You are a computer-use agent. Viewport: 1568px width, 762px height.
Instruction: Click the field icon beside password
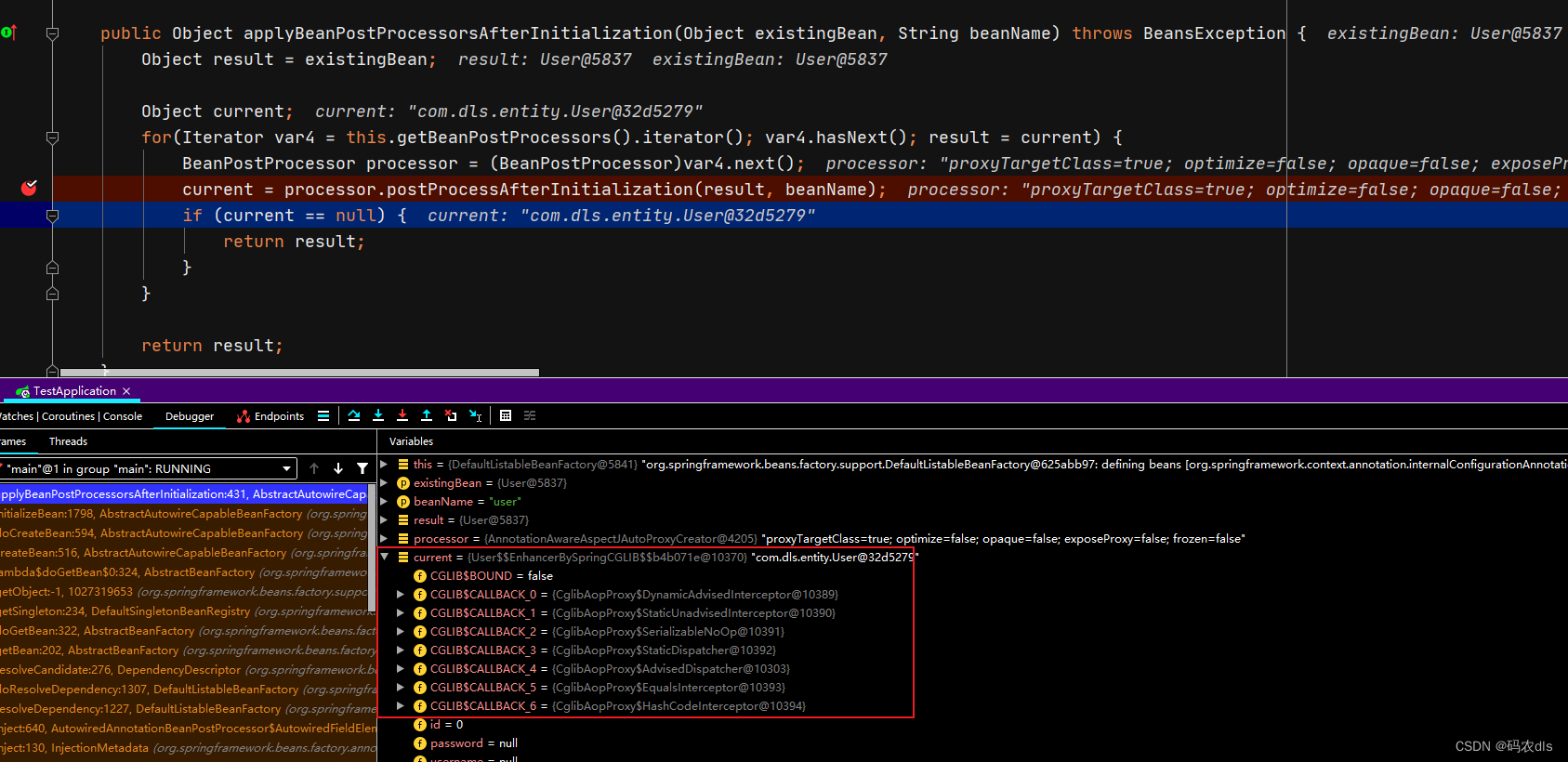(420, 743)
